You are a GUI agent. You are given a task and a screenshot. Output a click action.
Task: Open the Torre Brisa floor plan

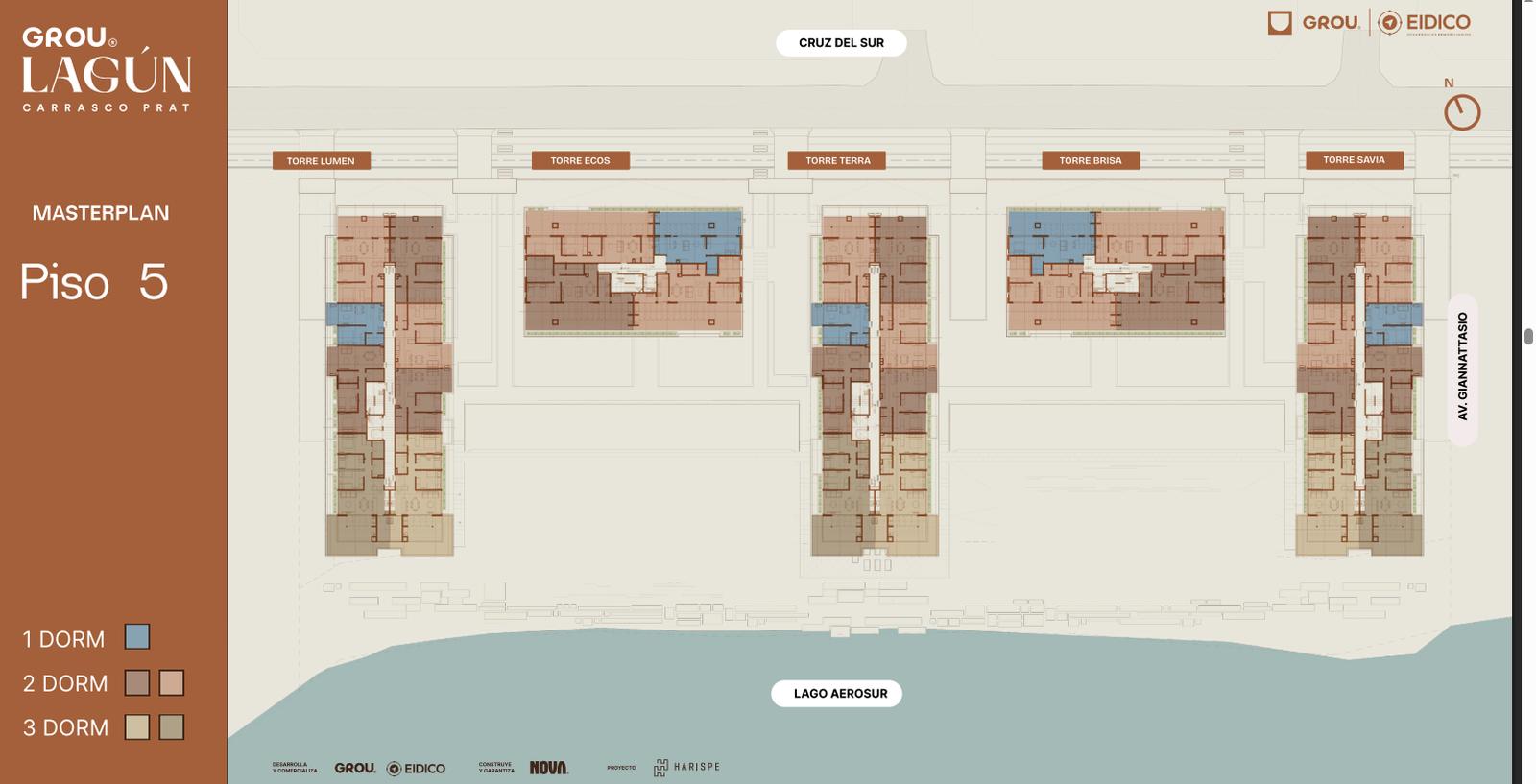click(x=1116, y=272)
